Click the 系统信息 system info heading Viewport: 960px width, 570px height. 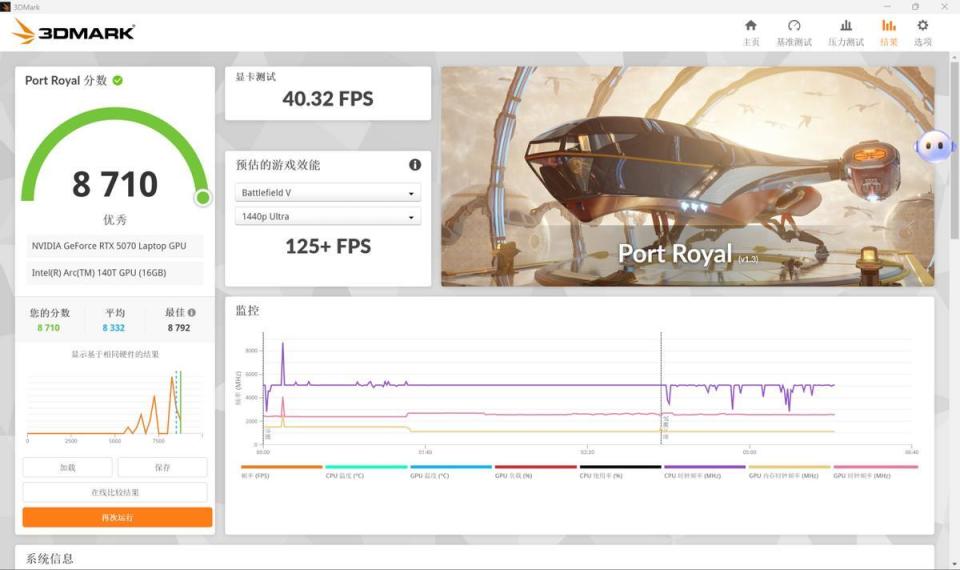pyautogui.click(x=50, y=558)
